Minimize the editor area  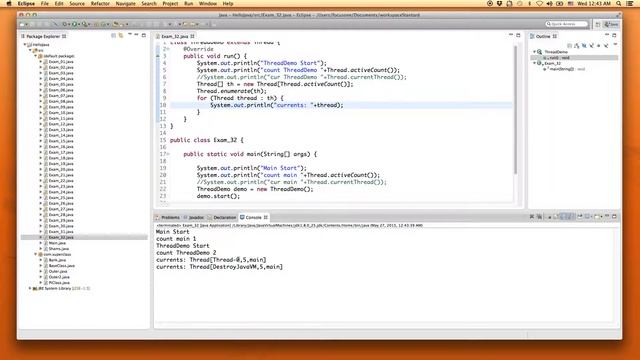(x=511, y=36)
